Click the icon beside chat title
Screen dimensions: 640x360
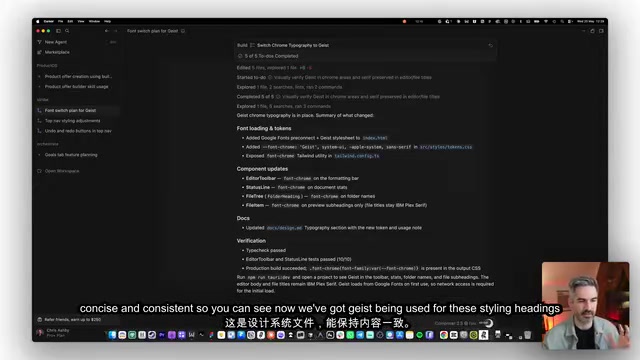point(183,31)
